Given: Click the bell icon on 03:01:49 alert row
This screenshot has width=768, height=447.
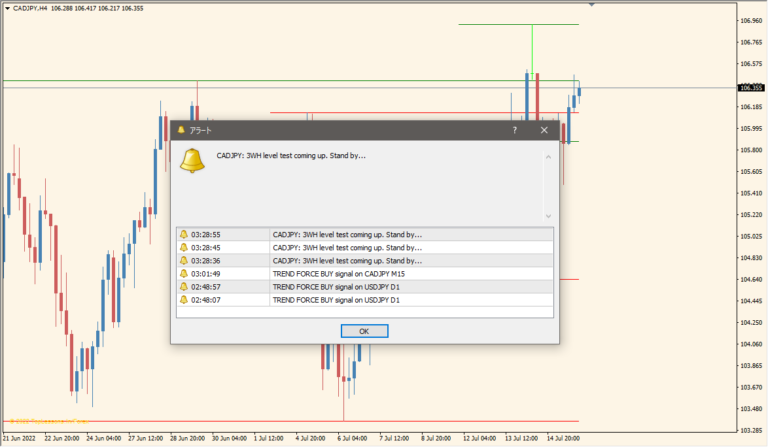Looking at the screenshot, I should click(184, 273).
